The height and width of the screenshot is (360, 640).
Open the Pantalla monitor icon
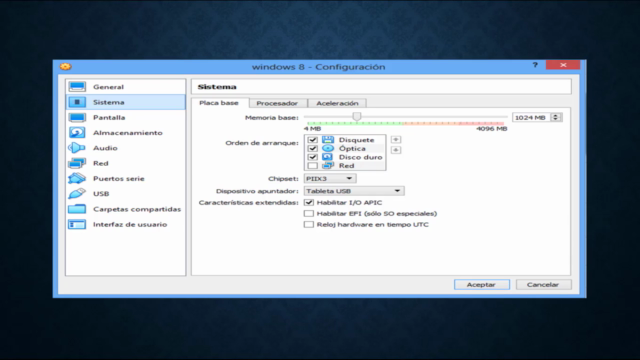[x=77, y=118]
